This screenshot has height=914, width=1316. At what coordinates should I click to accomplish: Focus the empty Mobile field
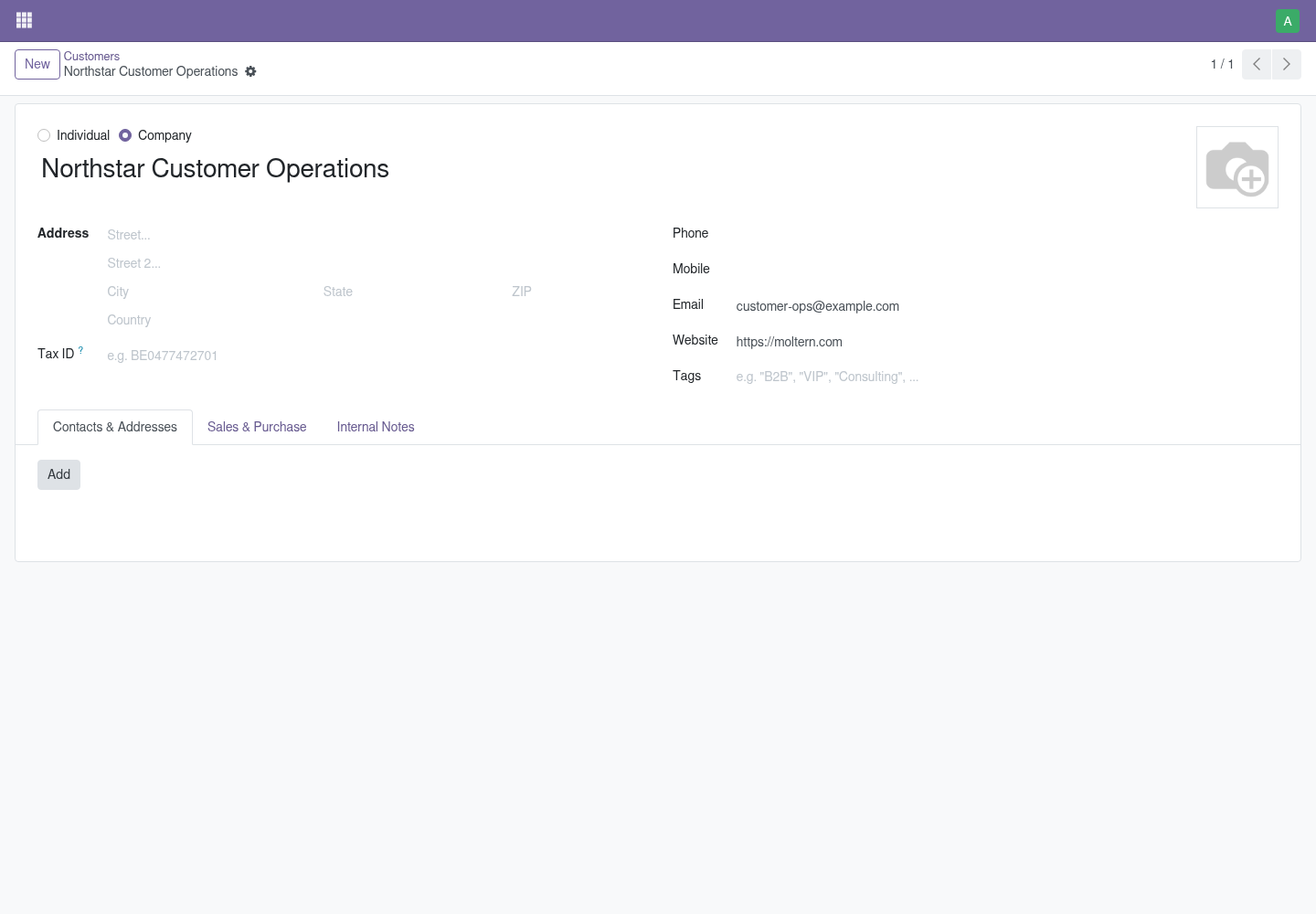point(1006,271)
